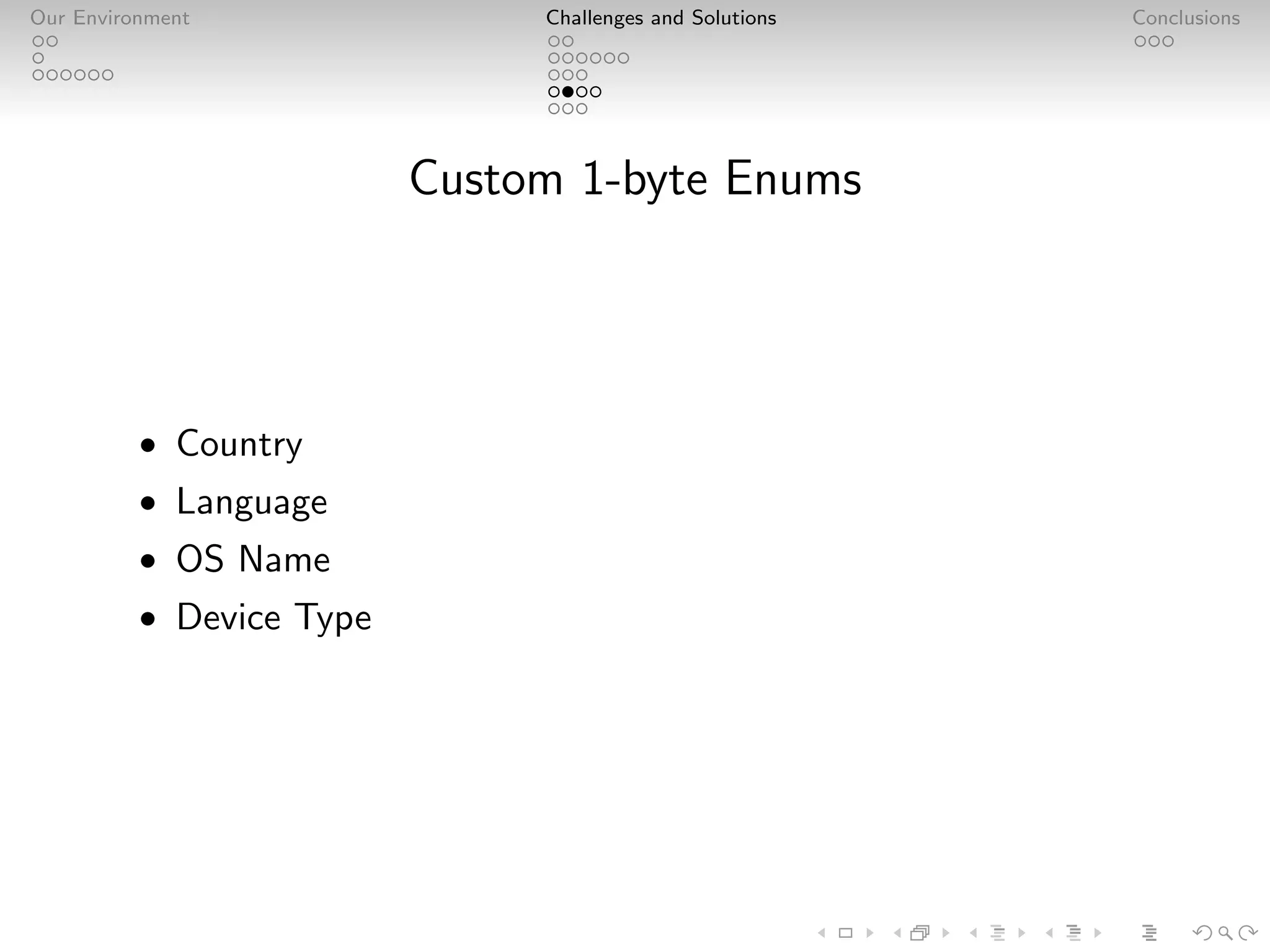The width and height of the screenshot is (1270, 952).
Task: Go back one frame with arrow left of stacked-frames icon
Action: [x=897, y=933]
